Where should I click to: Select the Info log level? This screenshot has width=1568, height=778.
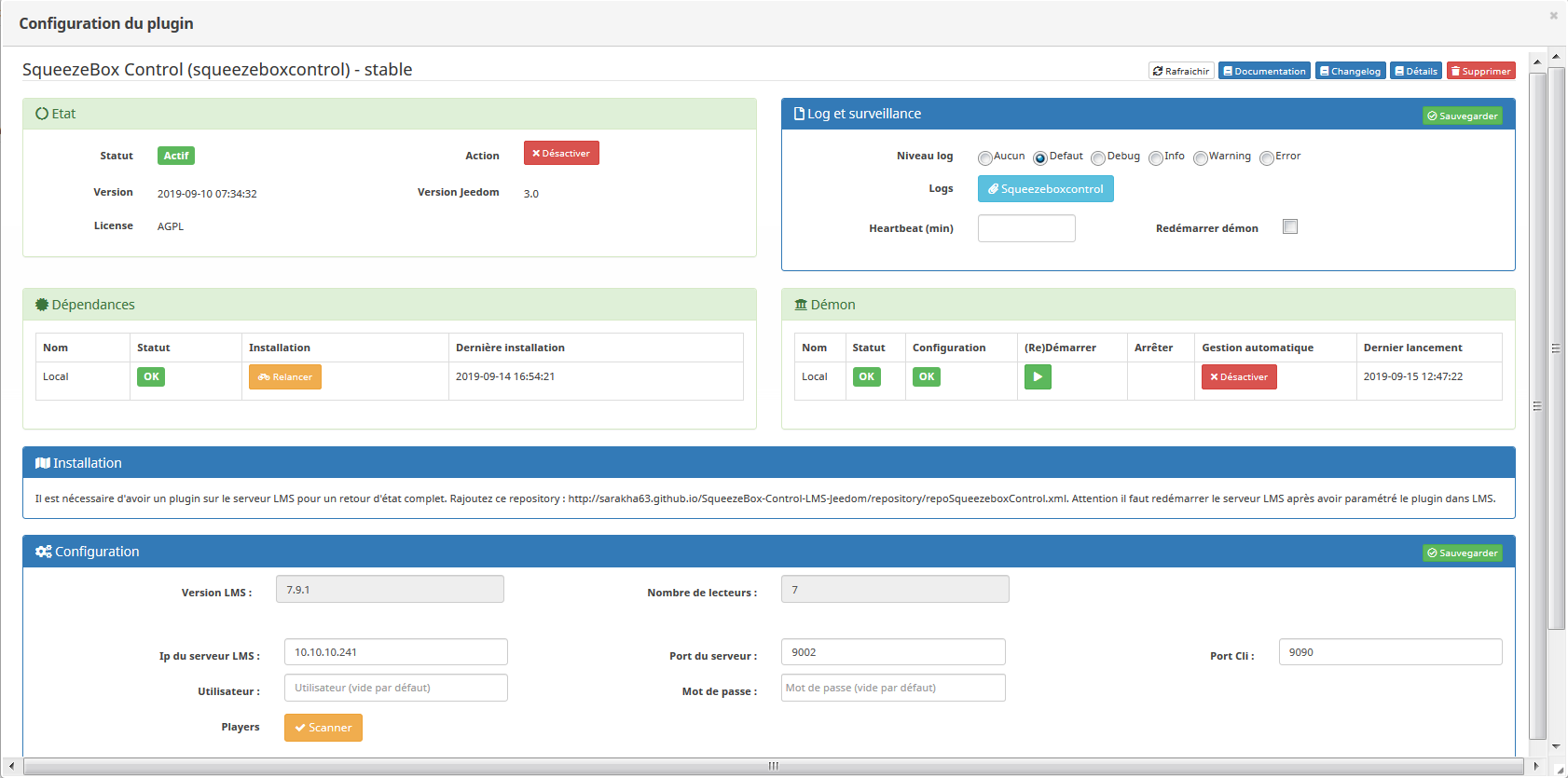(x=1156, y=157)
